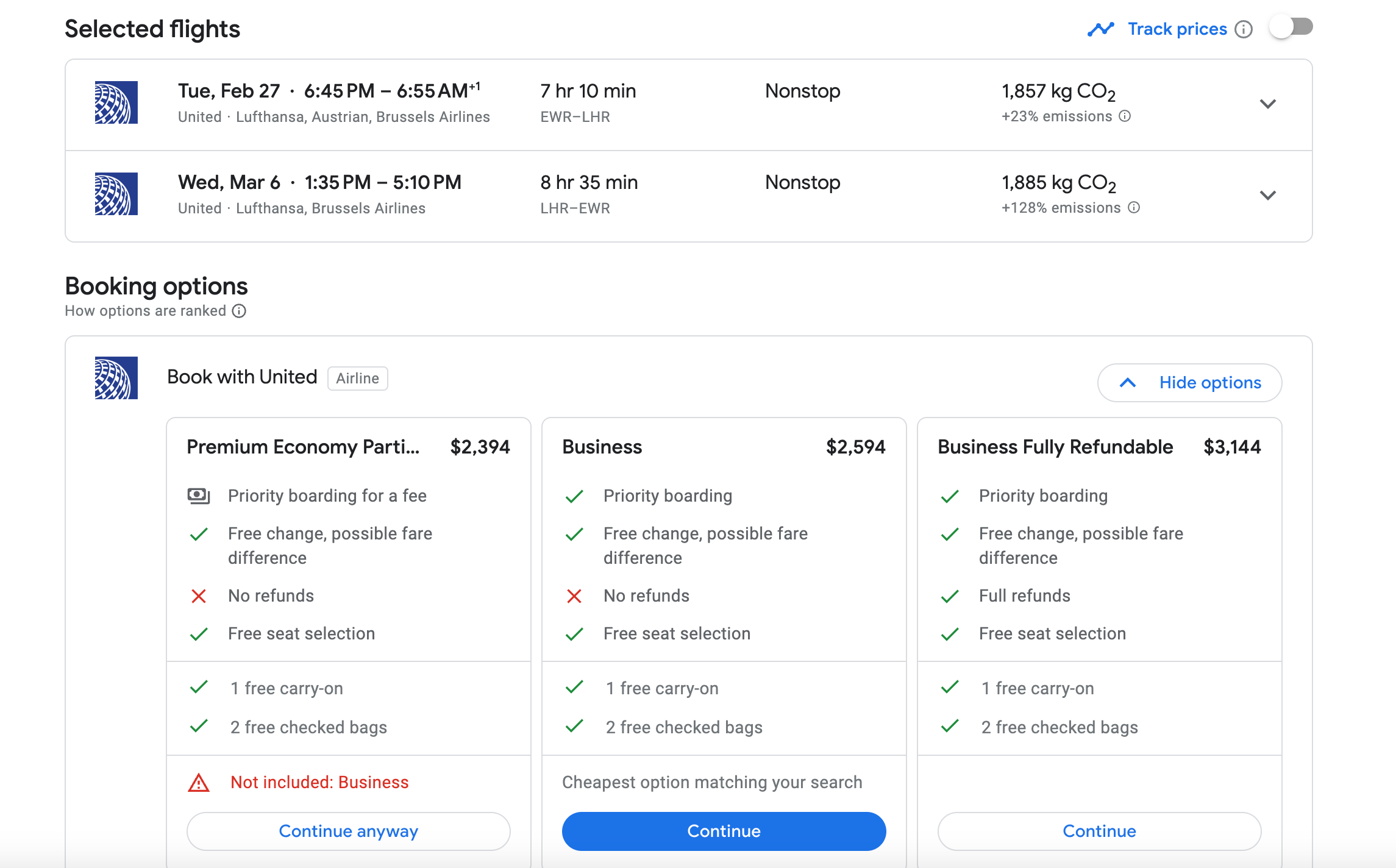Click the $2,394 price

480,447
